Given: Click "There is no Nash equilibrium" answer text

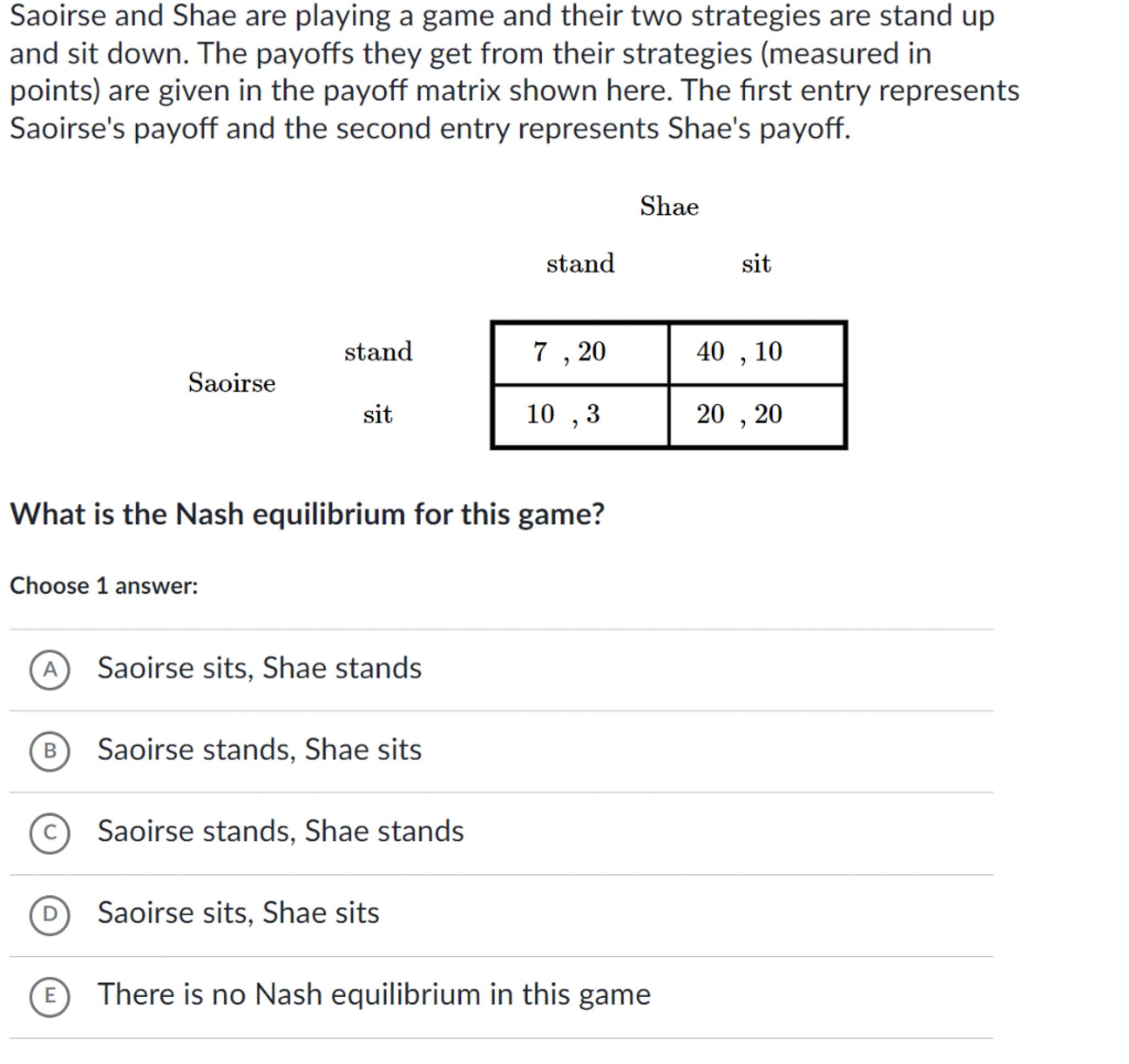Looking at the screenshot, I should tap(374, 995).
